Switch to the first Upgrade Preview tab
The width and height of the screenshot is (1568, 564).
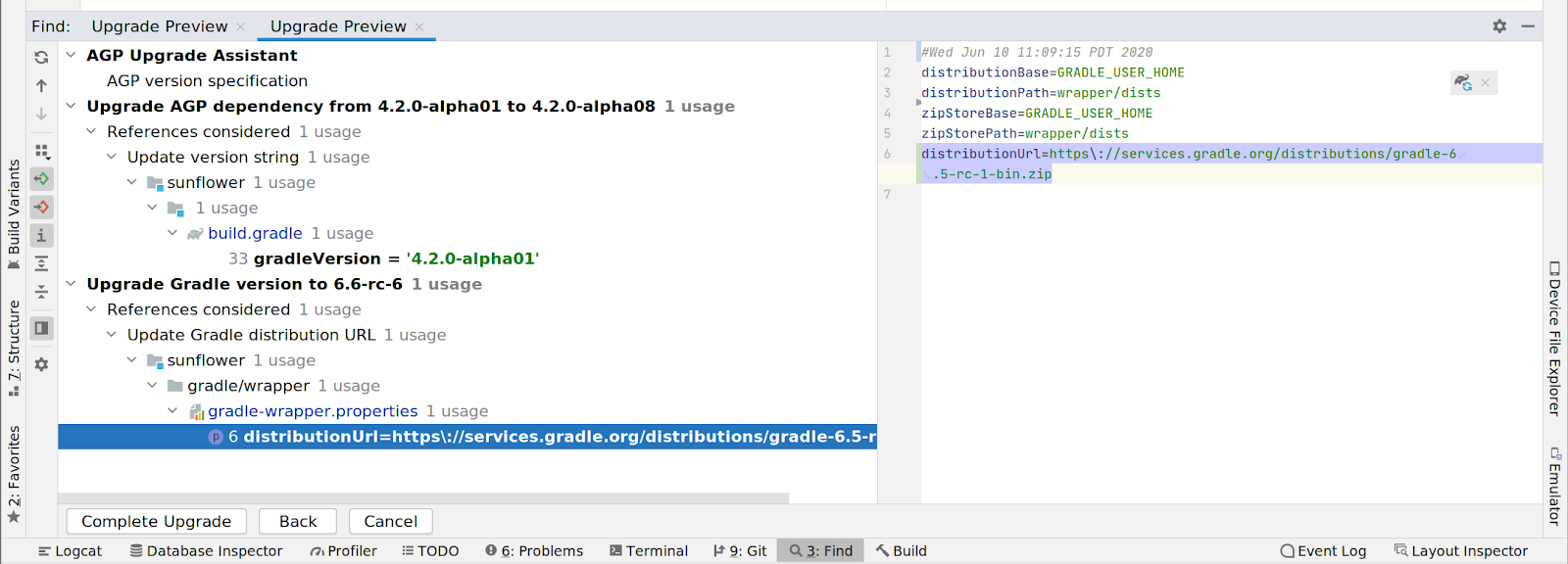click(x=159, y=26)
